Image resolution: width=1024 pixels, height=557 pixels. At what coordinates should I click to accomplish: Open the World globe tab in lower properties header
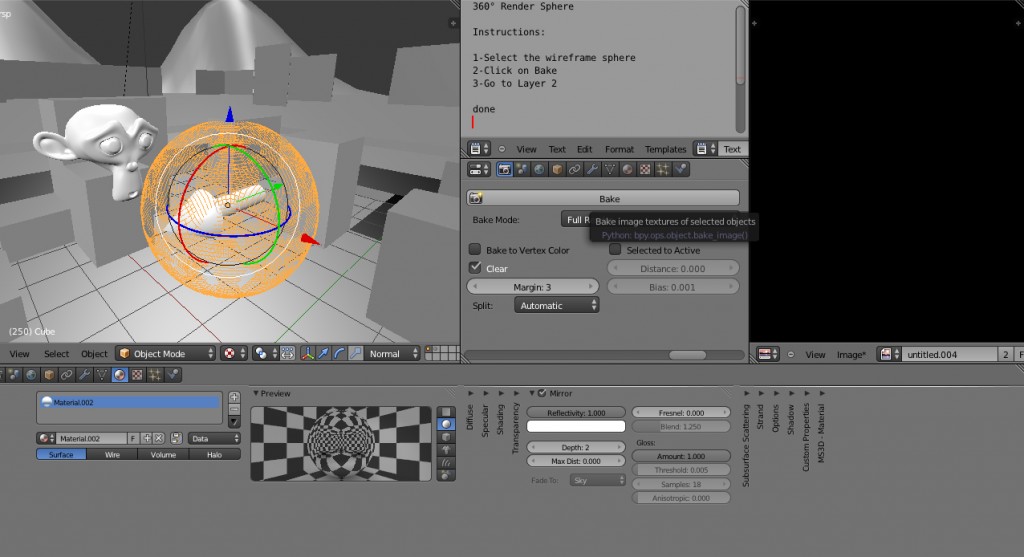31,375
